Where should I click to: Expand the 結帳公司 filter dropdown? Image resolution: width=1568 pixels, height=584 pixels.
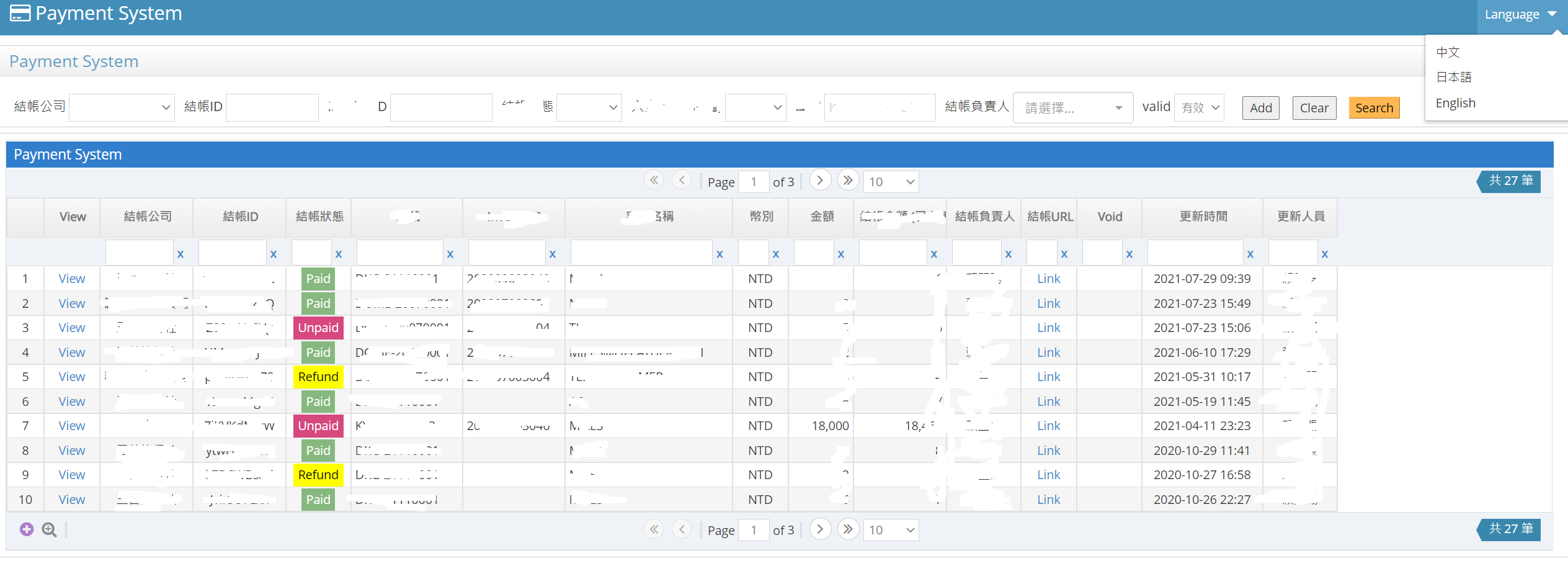(122, 107)
